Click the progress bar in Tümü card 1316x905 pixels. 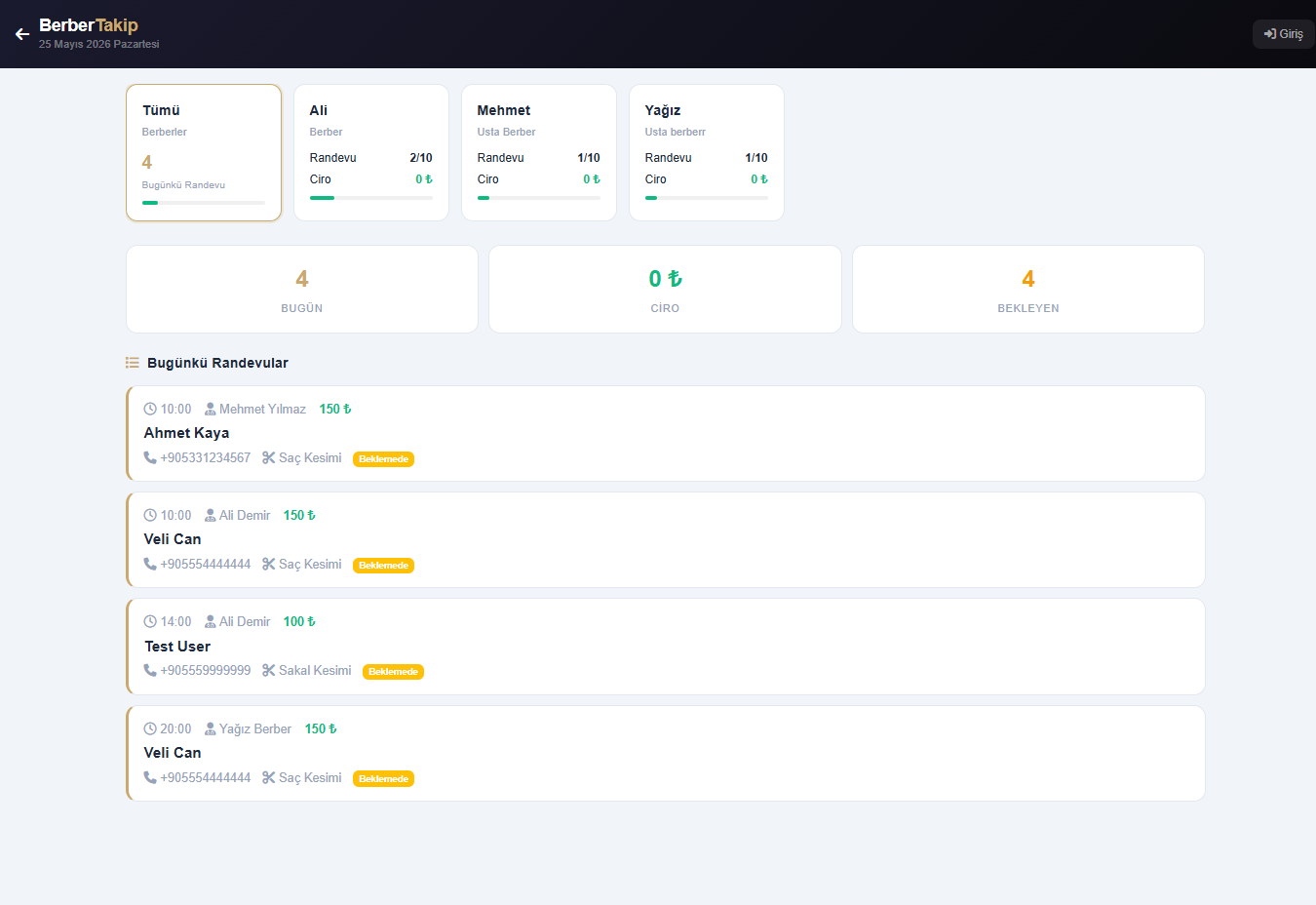point(204,203)
